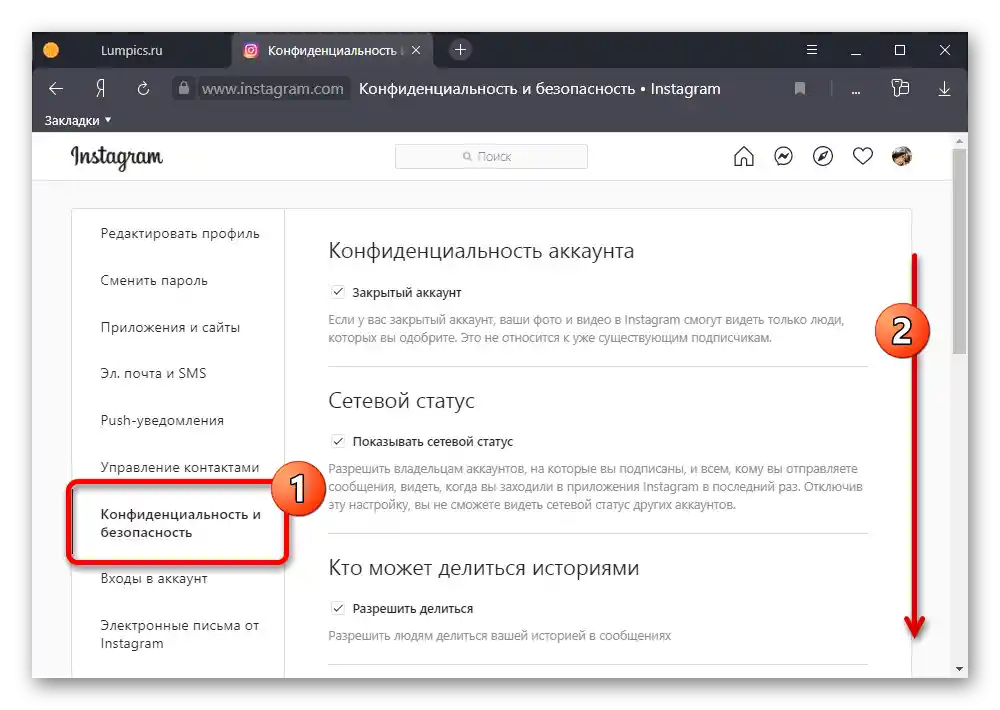Open Электронные письма от Instagram section
The height and width of the screenshot is (710, 1000).
179,634
